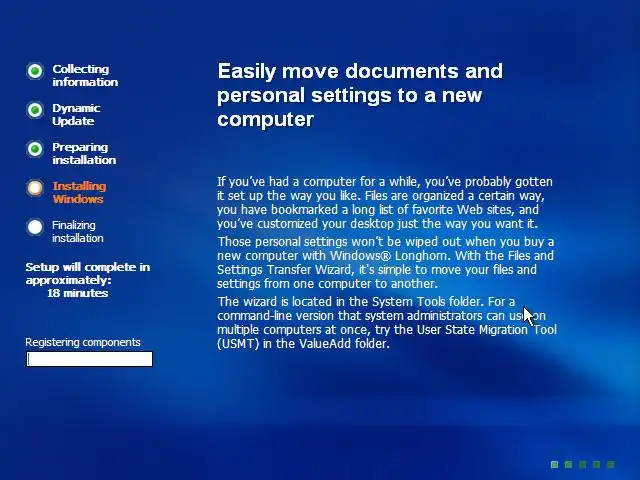Click the paragraph starting "If you've had a computer"

384,202
